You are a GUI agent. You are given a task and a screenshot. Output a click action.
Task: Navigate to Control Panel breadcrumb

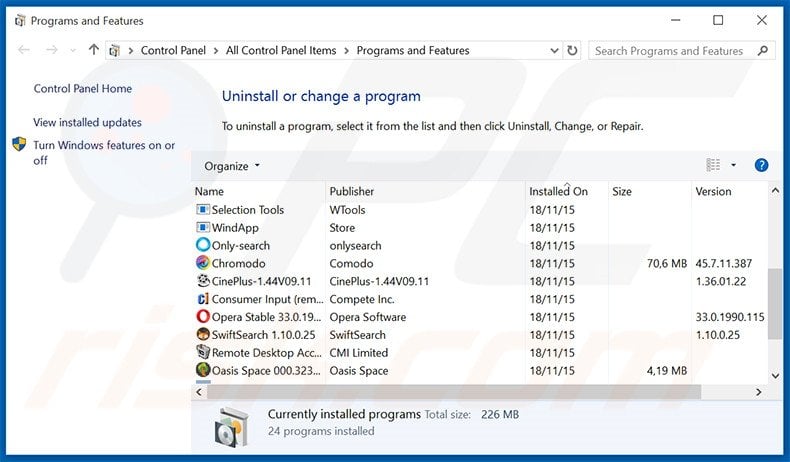(173, 50)
